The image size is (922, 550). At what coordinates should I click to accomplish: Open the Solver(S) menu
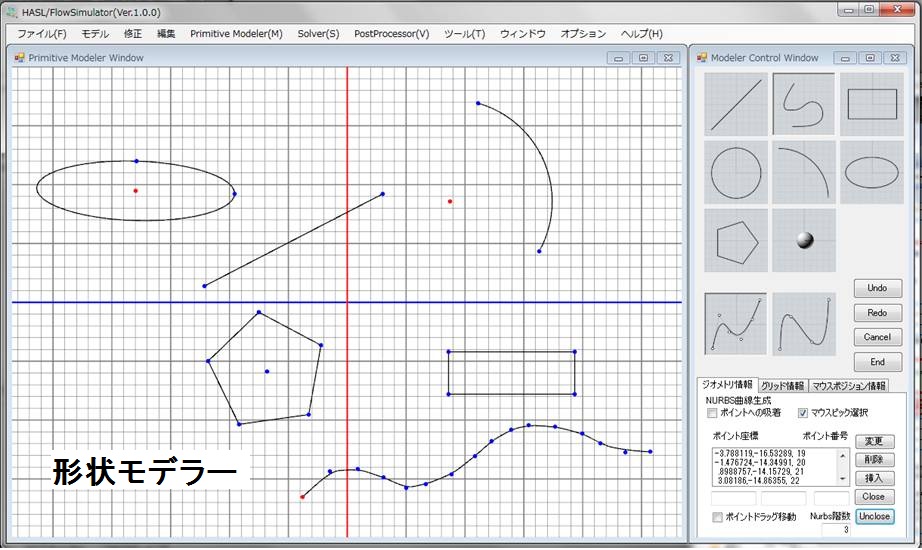point(318,34)
